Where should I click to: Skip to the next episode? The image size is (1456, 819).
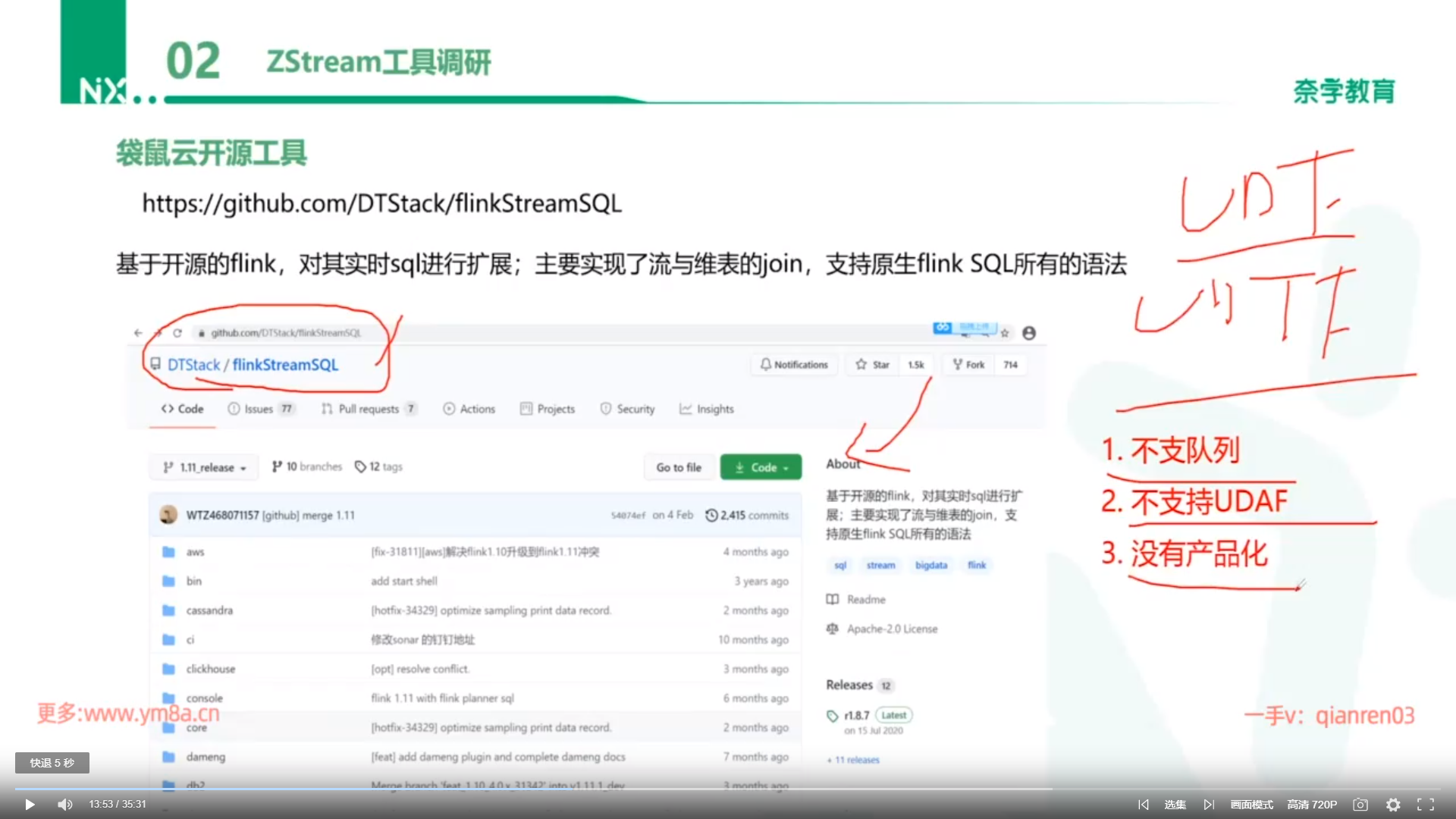click(x=1209, y=805)
